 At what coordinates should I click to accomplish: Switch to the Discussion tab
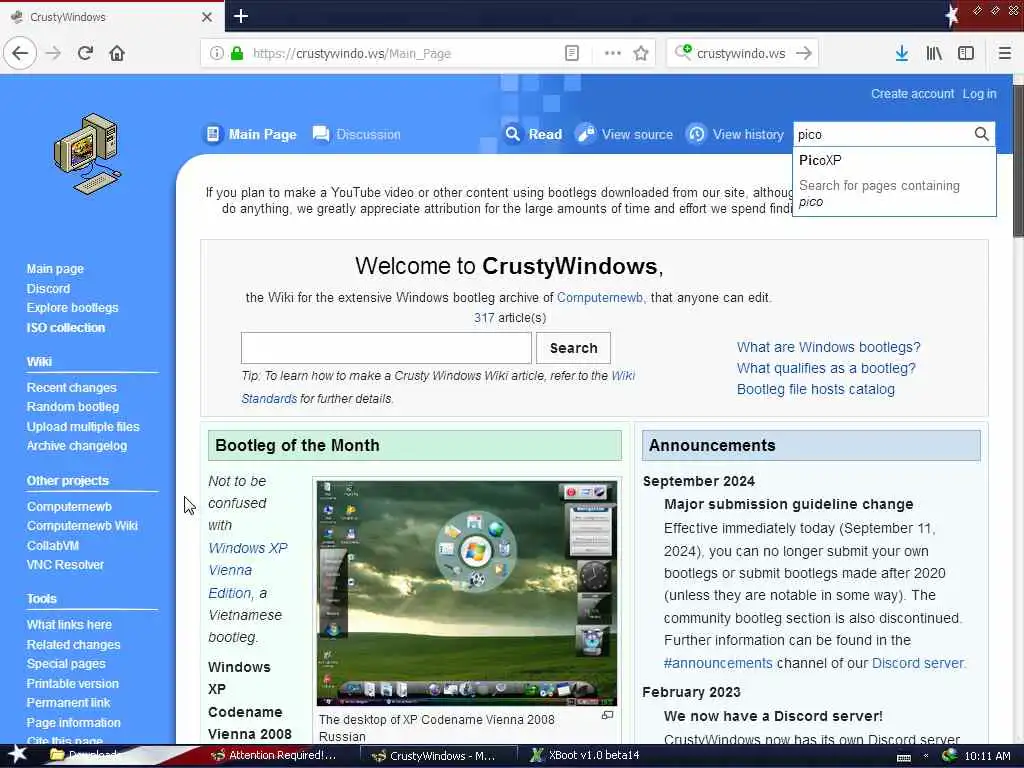click(357, 135)
